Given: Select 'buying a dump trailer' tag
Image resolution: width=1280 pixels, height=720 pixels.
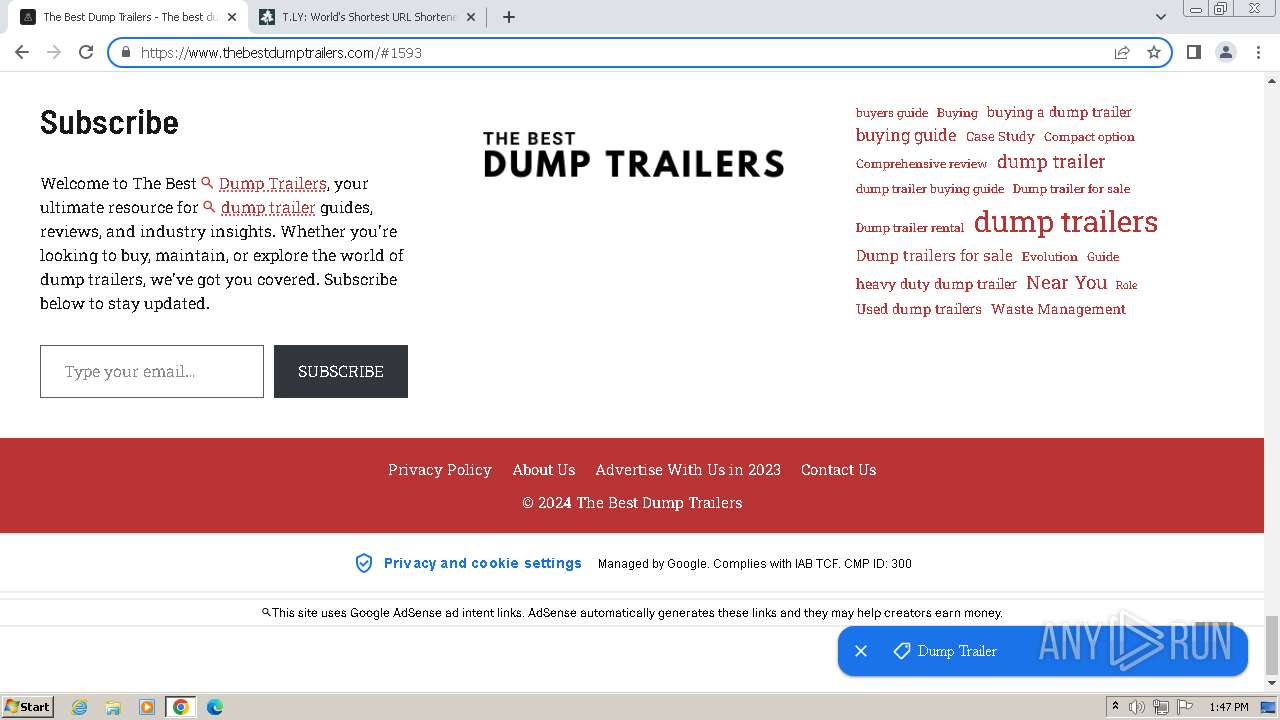Looking at the screenshot, I should click(x=1059, y=112).
